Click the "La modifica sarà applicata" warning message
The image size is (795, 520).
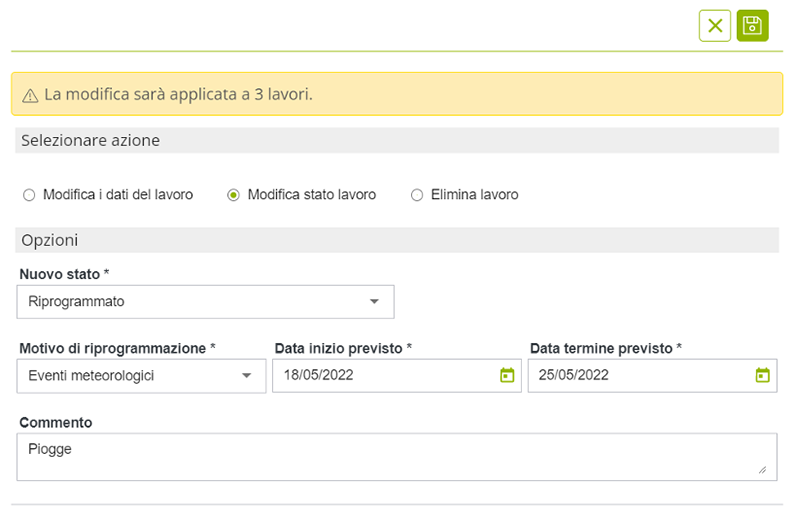[x=178, y=95]
